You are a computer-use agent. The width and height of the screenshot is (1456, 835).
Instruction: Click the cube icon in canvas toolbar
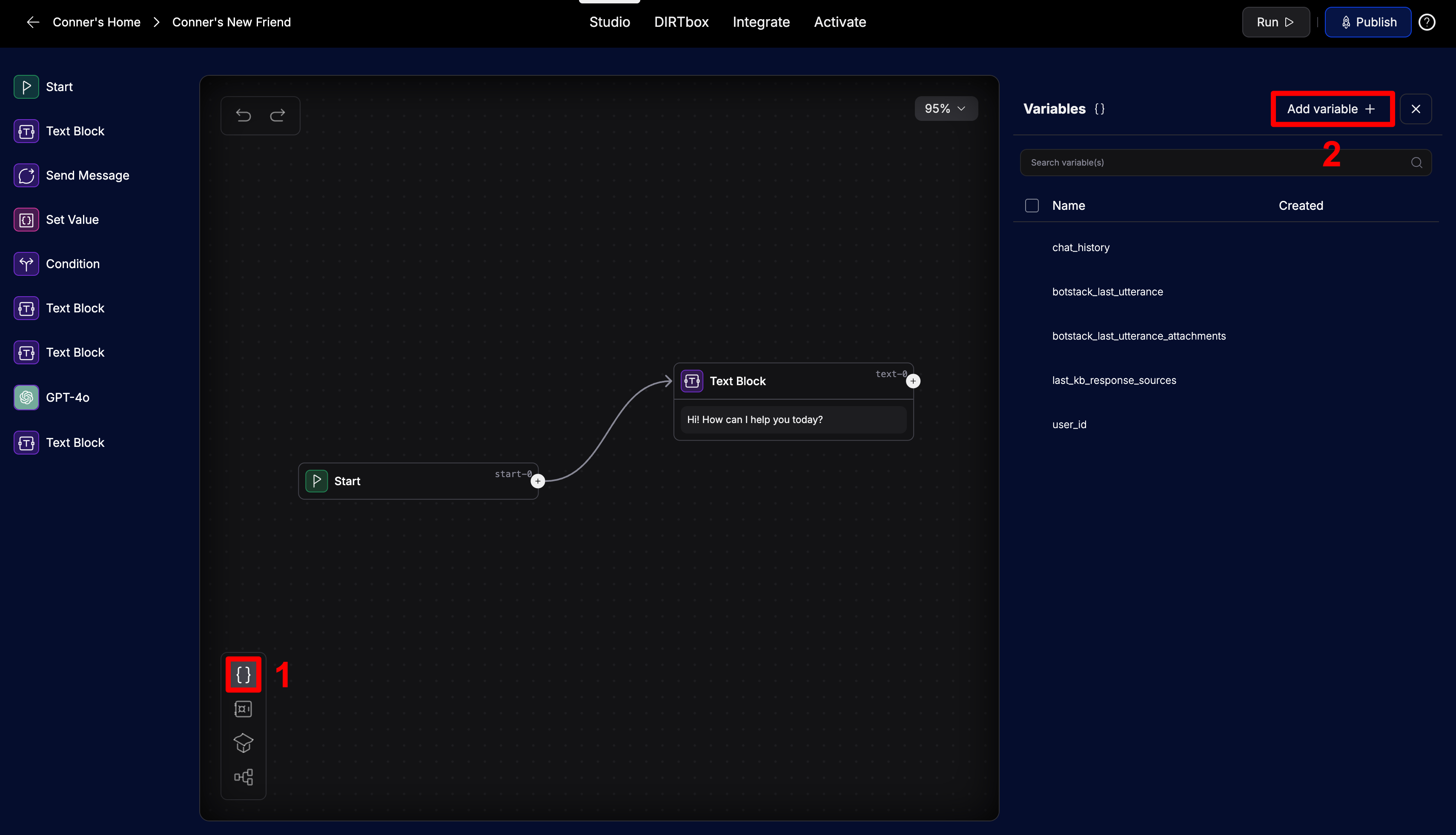tap(243, 743)
